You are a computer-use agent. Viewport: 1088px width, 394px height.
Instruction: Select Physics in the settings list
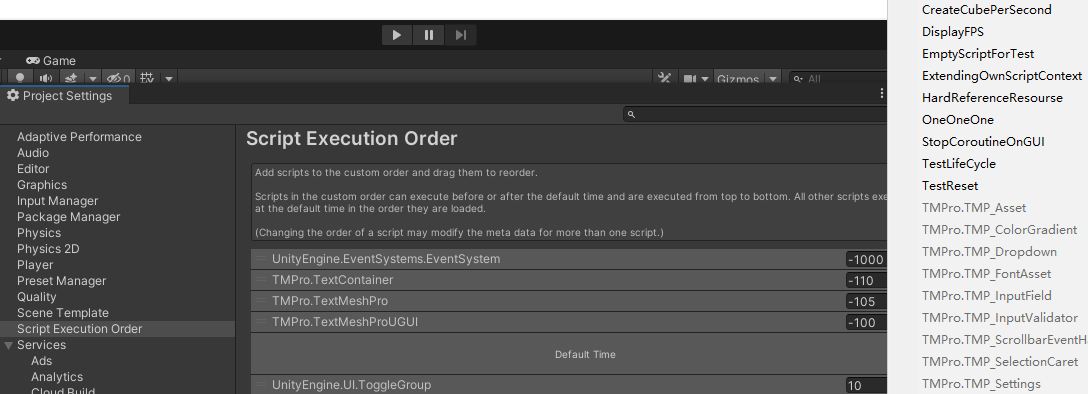(39, 232)
